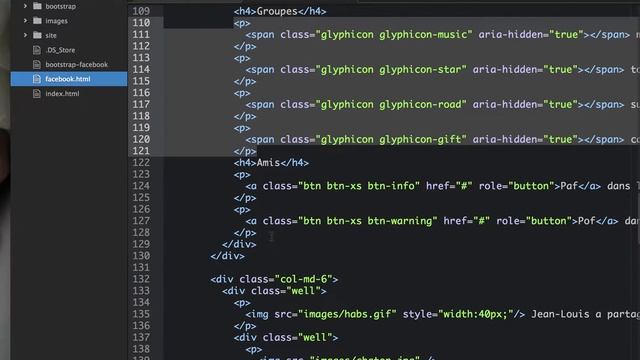This screenshot has width=640, height=360.
Task: Click line number 109 in gutter
Action: (141, 11)
